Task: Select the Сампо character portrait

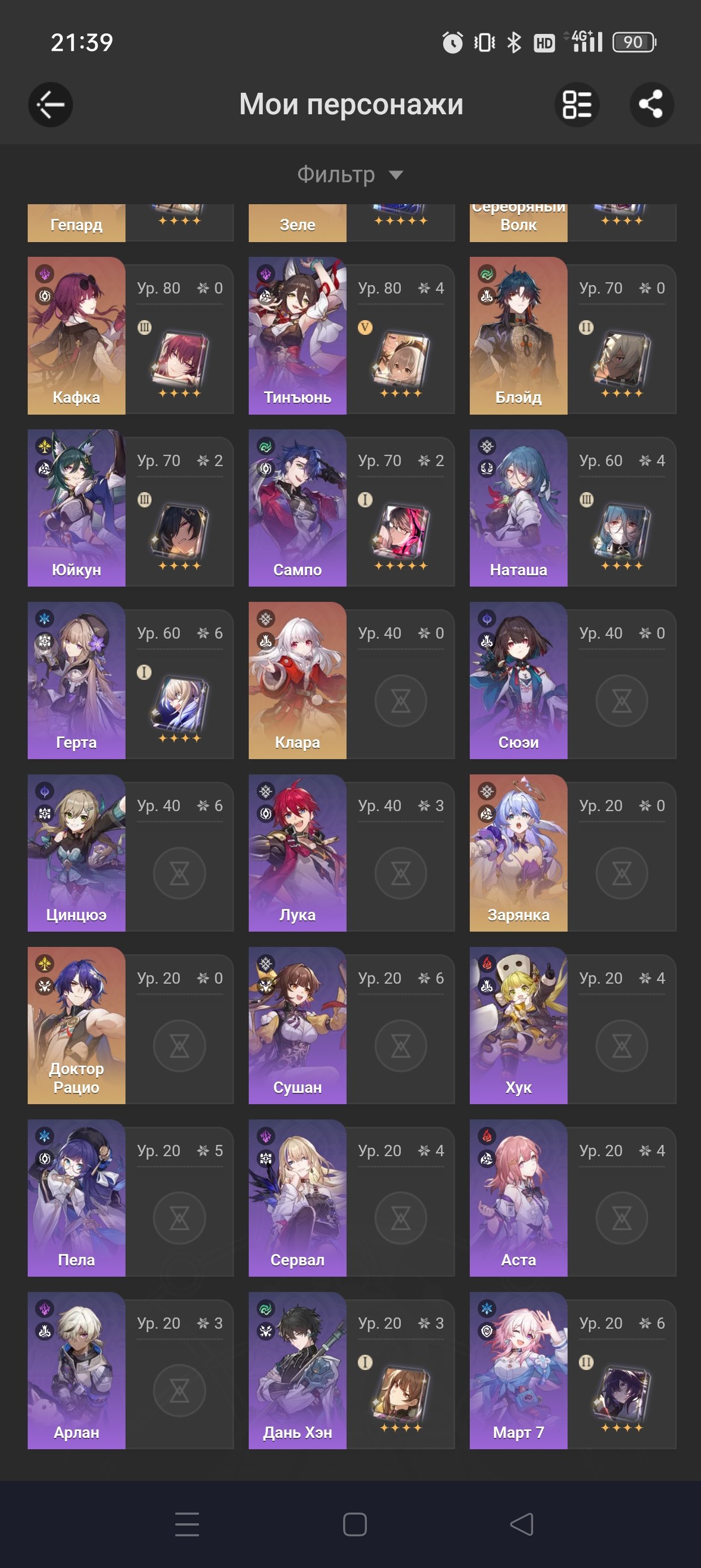Action: [297, 507]
